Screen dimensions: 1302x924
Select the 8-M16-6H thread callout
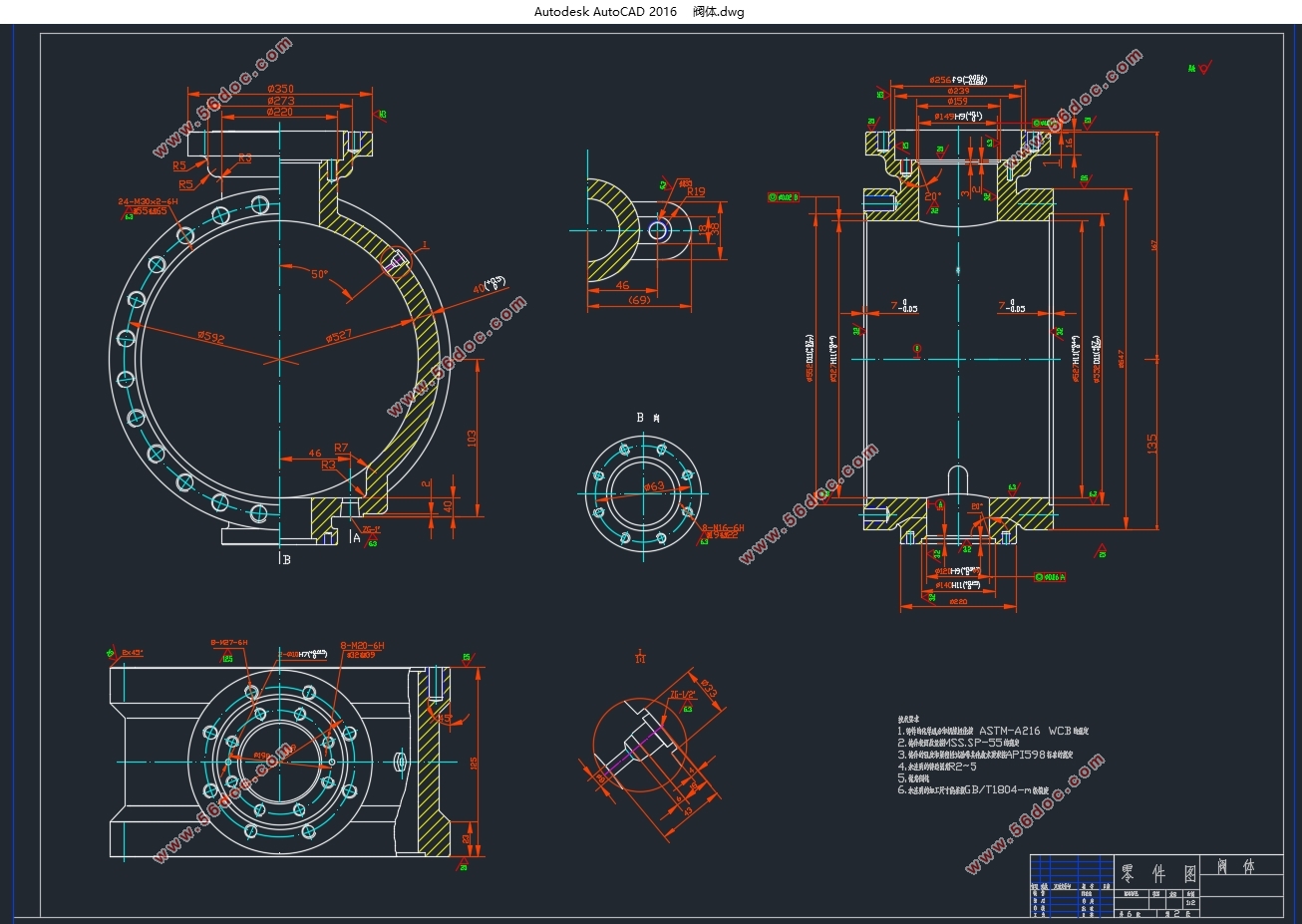tap(723, 527)
